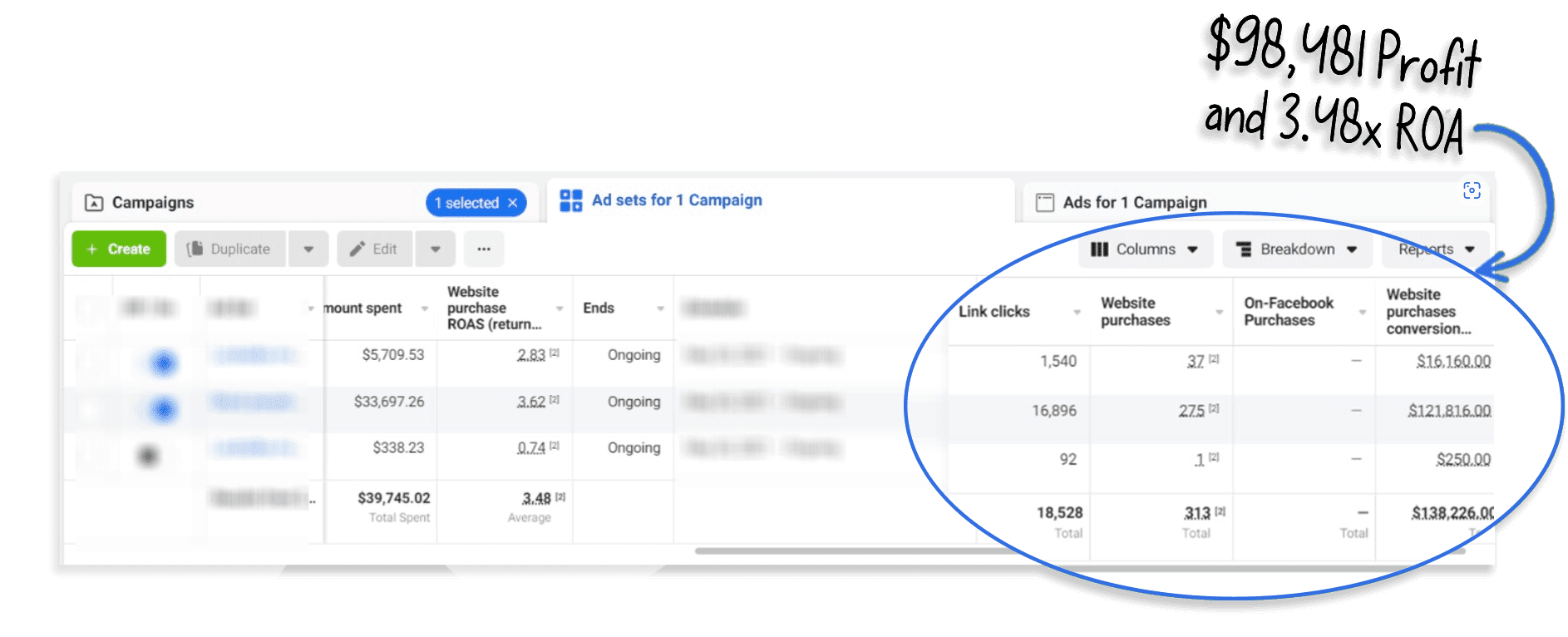The width and height of the screenshot is (1568, 637).
Task: Click the Breakdown stacked-lines icon
Action: [1244, 249]
